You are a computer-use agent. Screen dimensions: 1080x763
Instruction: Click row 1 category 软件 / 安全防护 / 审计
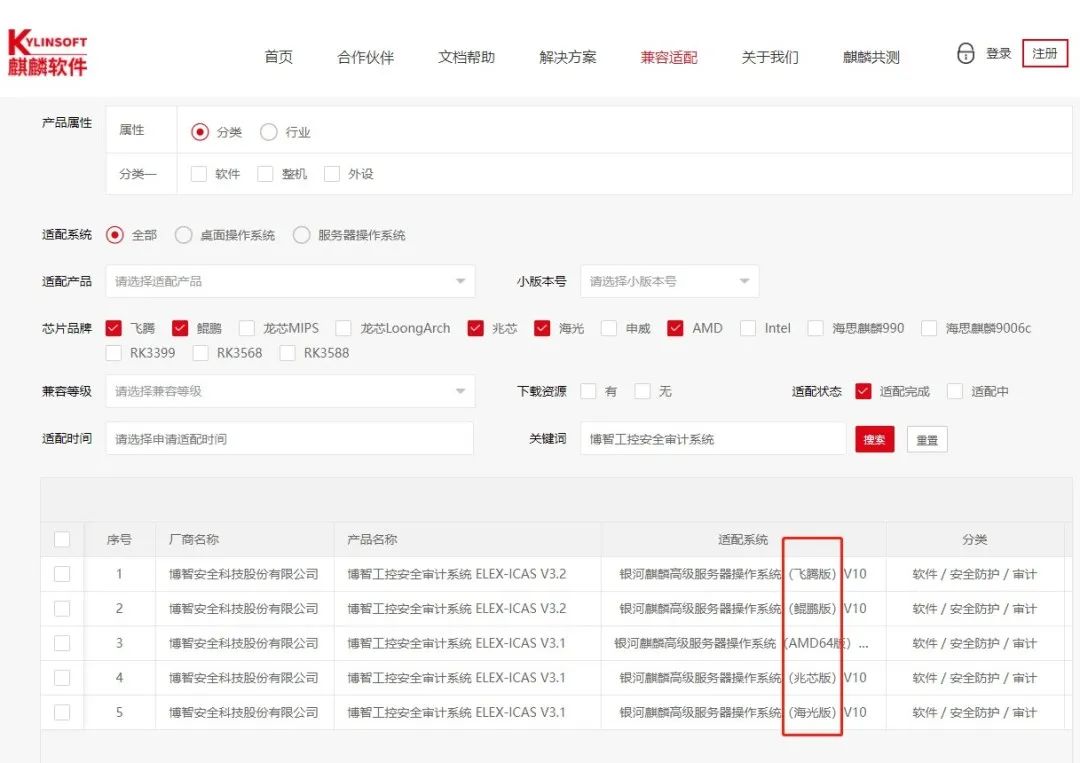pyautogui.click(x=975, y=574)
